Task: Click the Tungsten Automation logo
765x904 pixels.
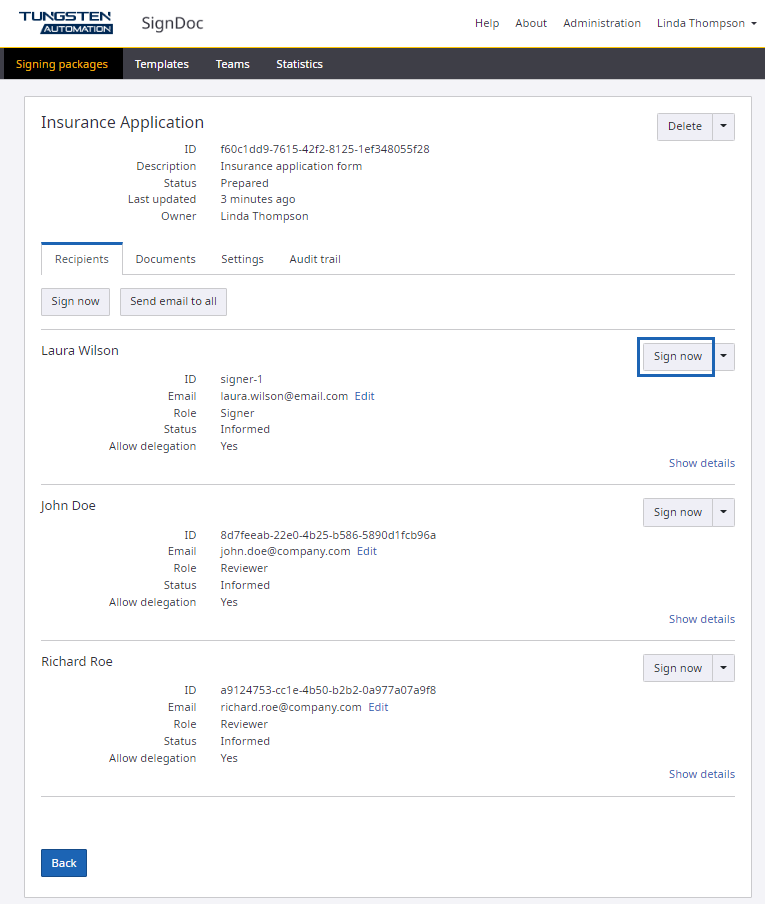Action: tap(66, 22)
